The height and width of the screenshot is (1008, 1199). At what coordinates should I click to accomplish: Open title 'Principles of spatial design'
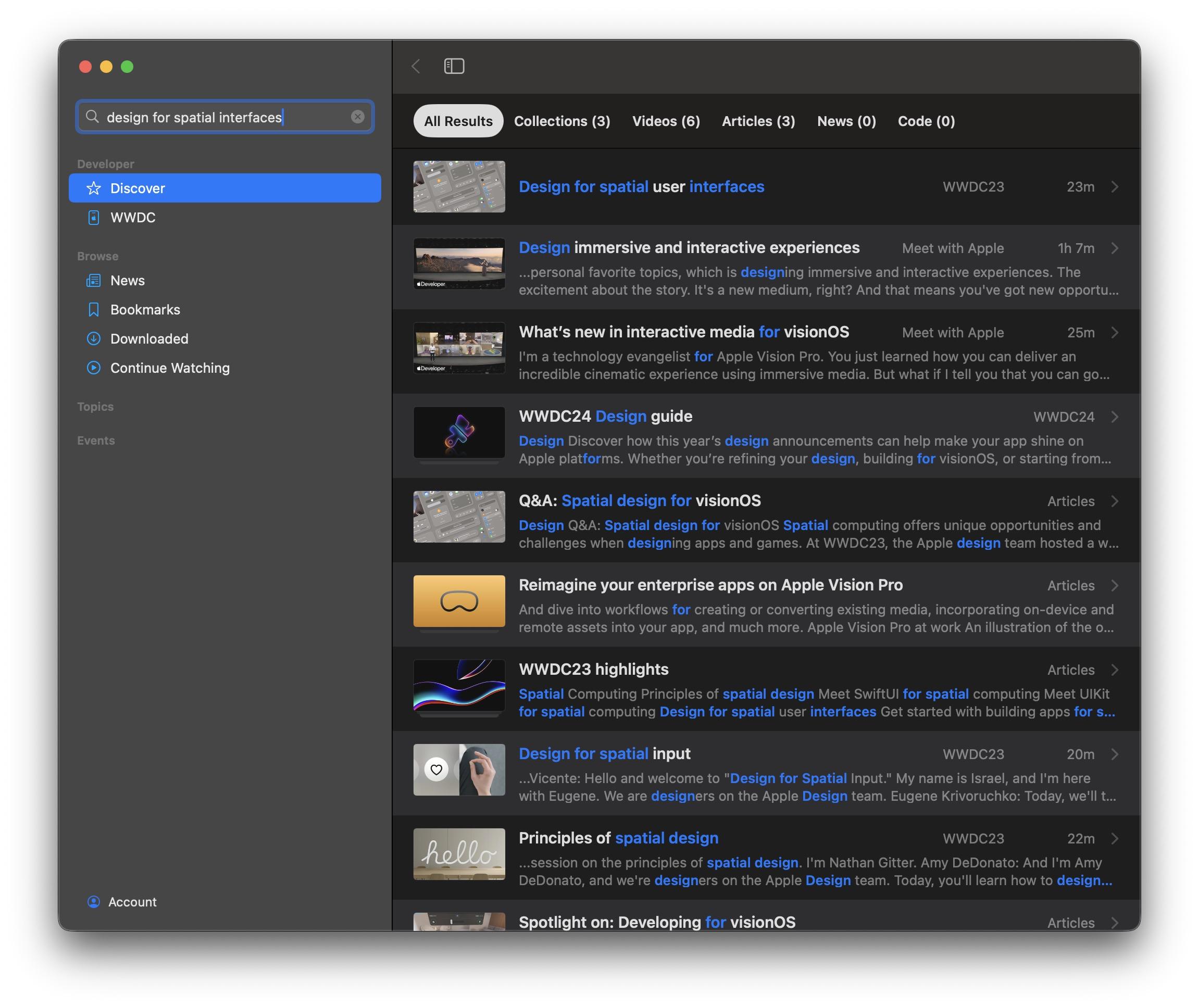coord(619,838)
